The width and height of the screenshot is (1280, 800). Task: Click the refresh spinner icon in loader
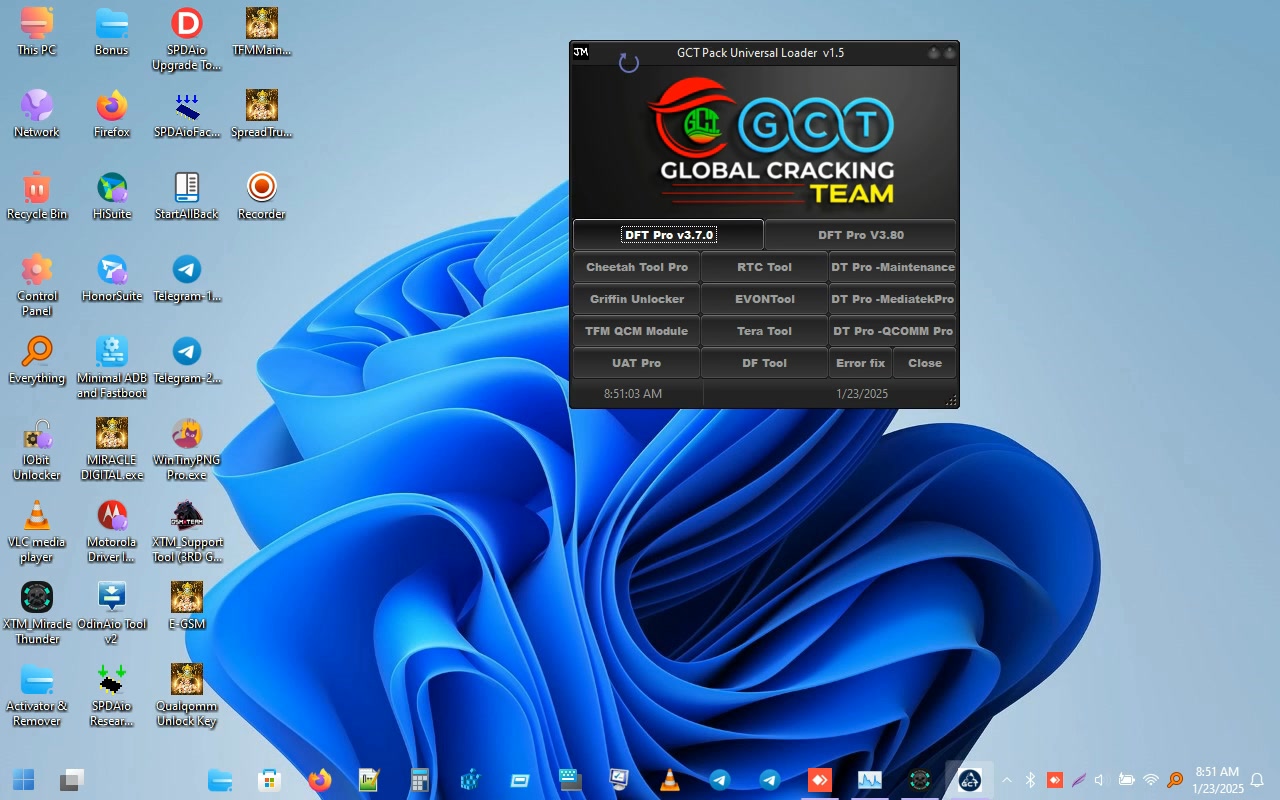click(x=629, y=63)
